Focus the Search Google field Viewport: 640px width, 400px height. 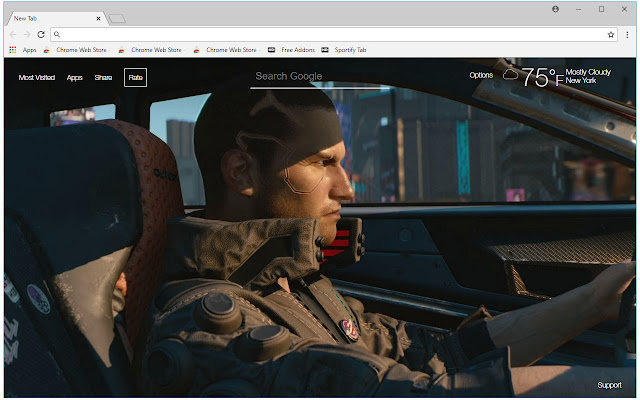[320, 77]
